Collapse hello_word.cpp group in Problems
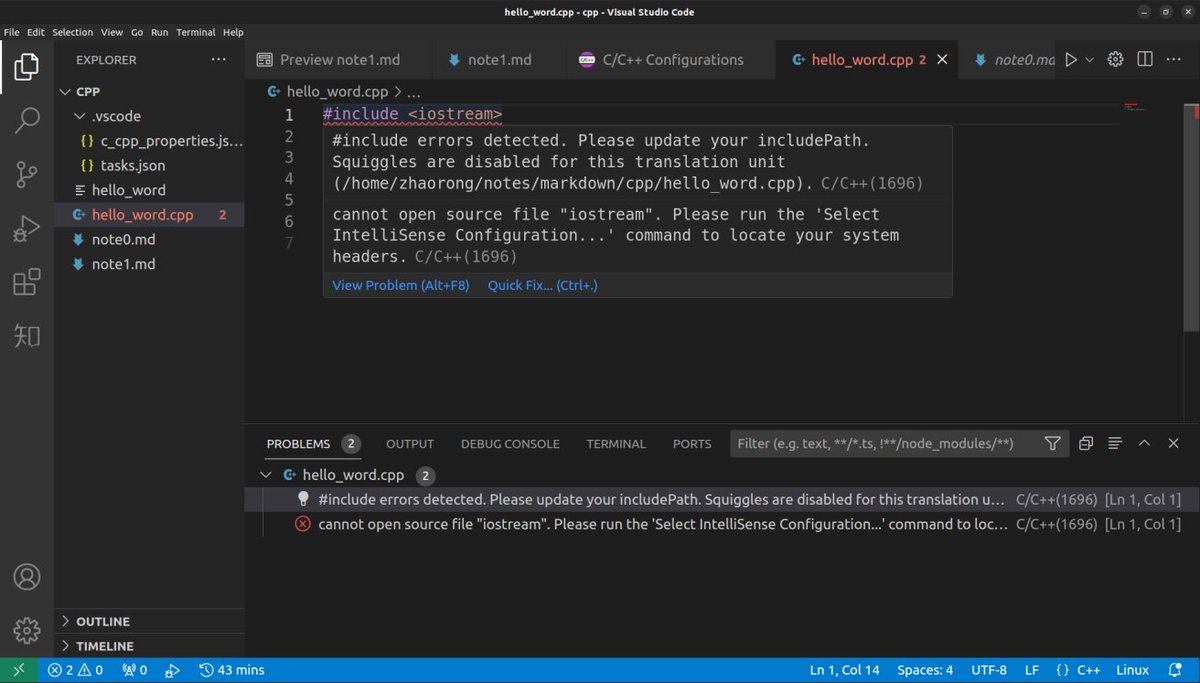 point(265,475)
